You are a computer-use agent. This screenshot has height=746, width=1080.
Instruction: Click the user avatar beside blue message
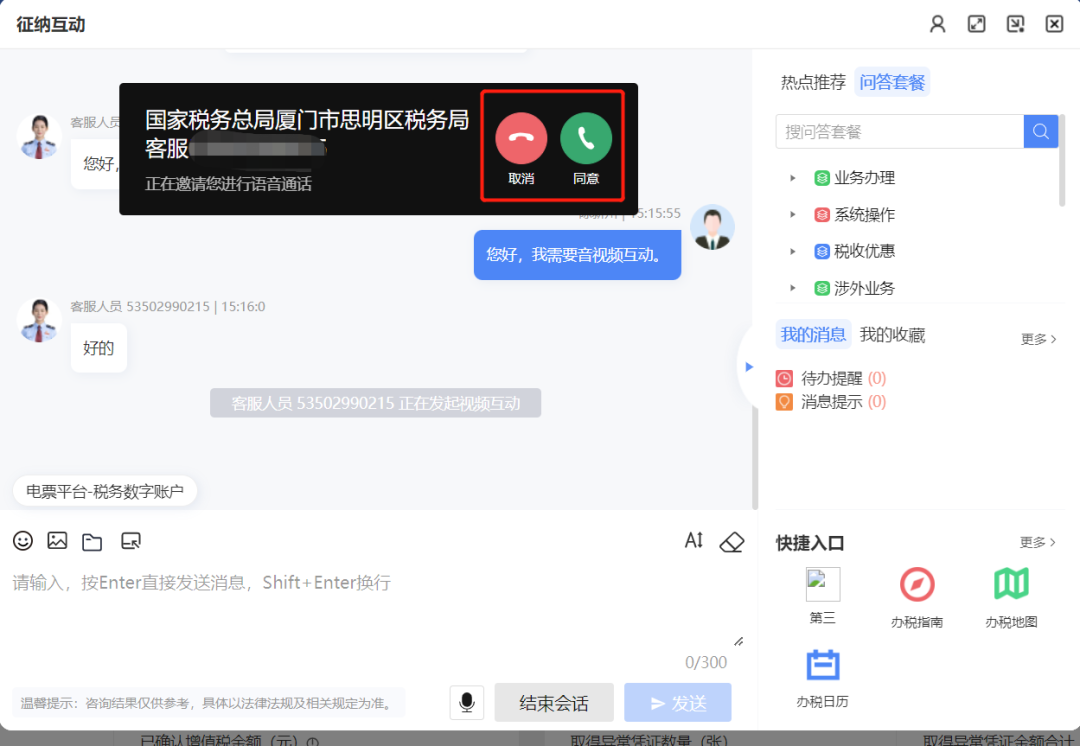[712, 227]
